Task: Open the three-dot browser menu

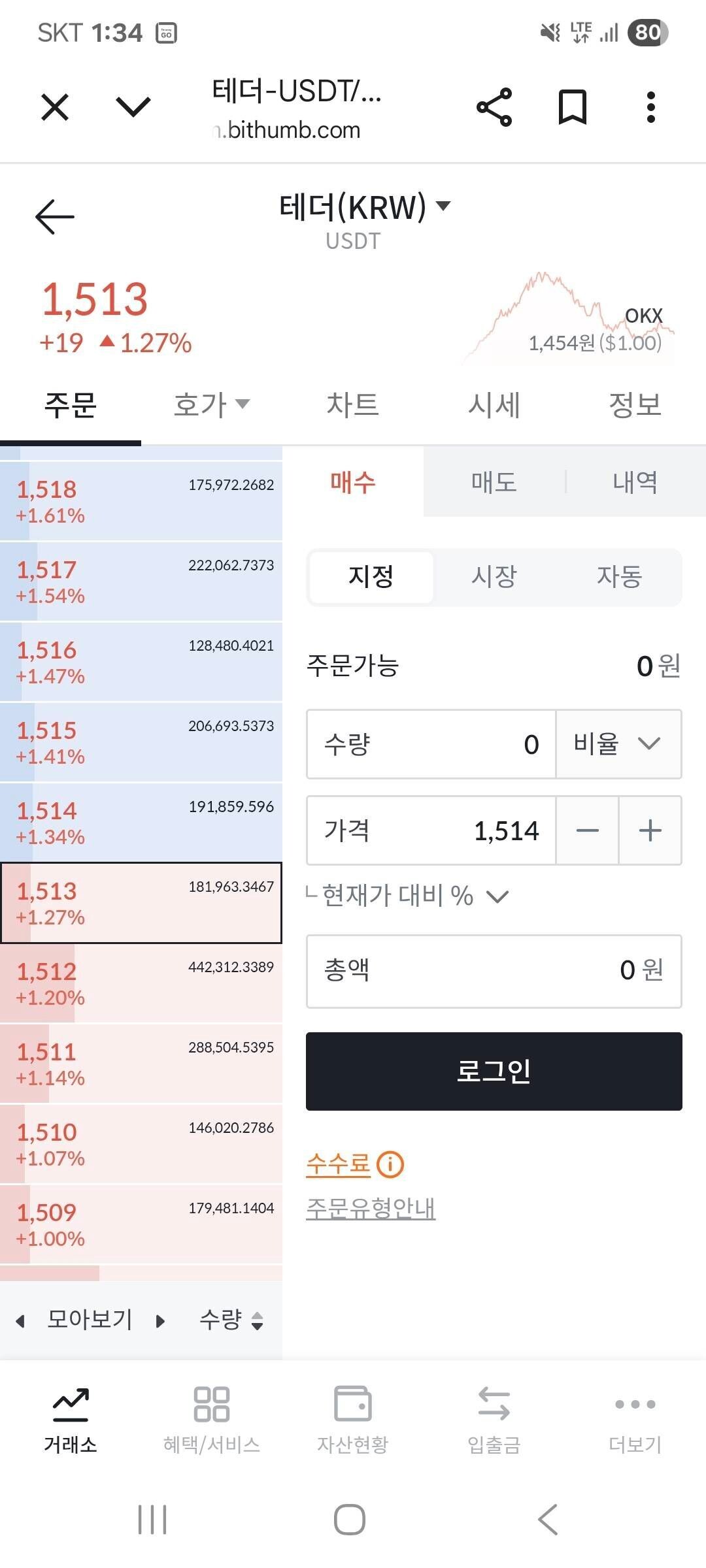Action: click(649, 108)
